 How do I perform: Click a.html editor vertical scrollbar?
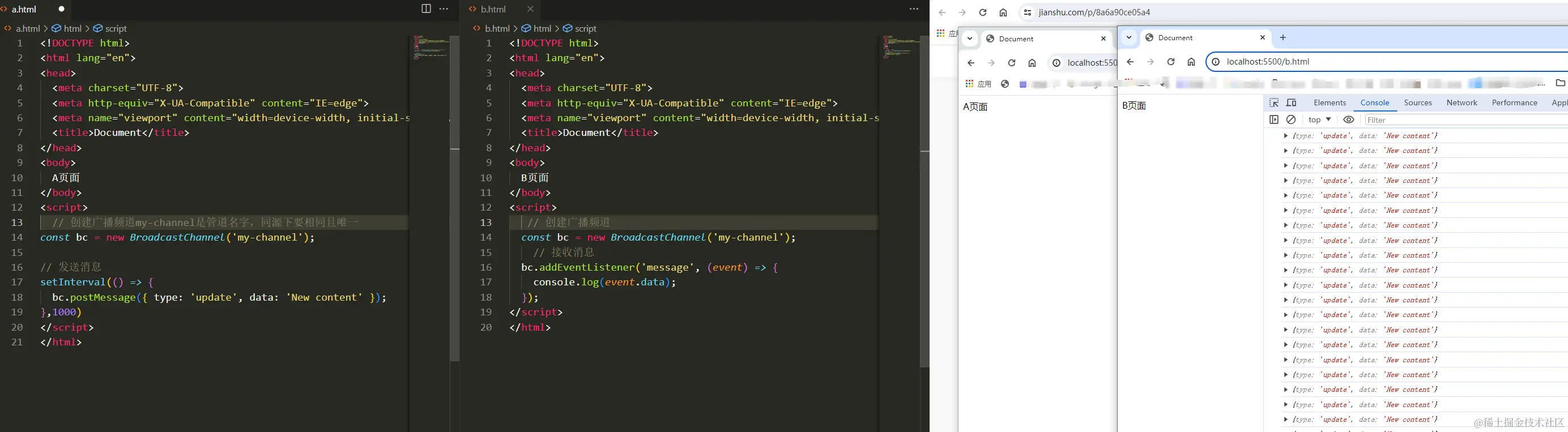click(x=455, y=198)
